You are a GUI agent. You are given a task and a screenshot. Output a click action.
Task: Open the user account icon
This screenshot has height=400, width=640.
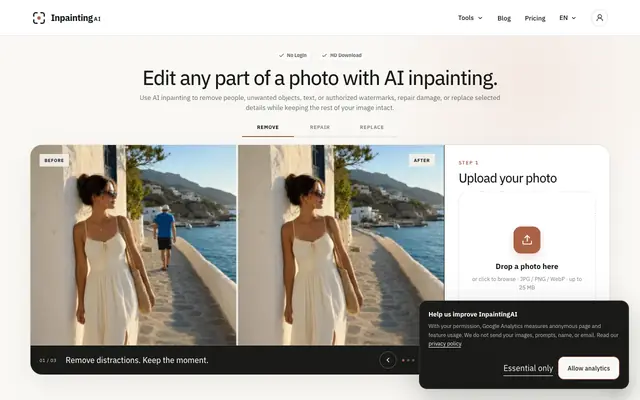tap(599, 18)
